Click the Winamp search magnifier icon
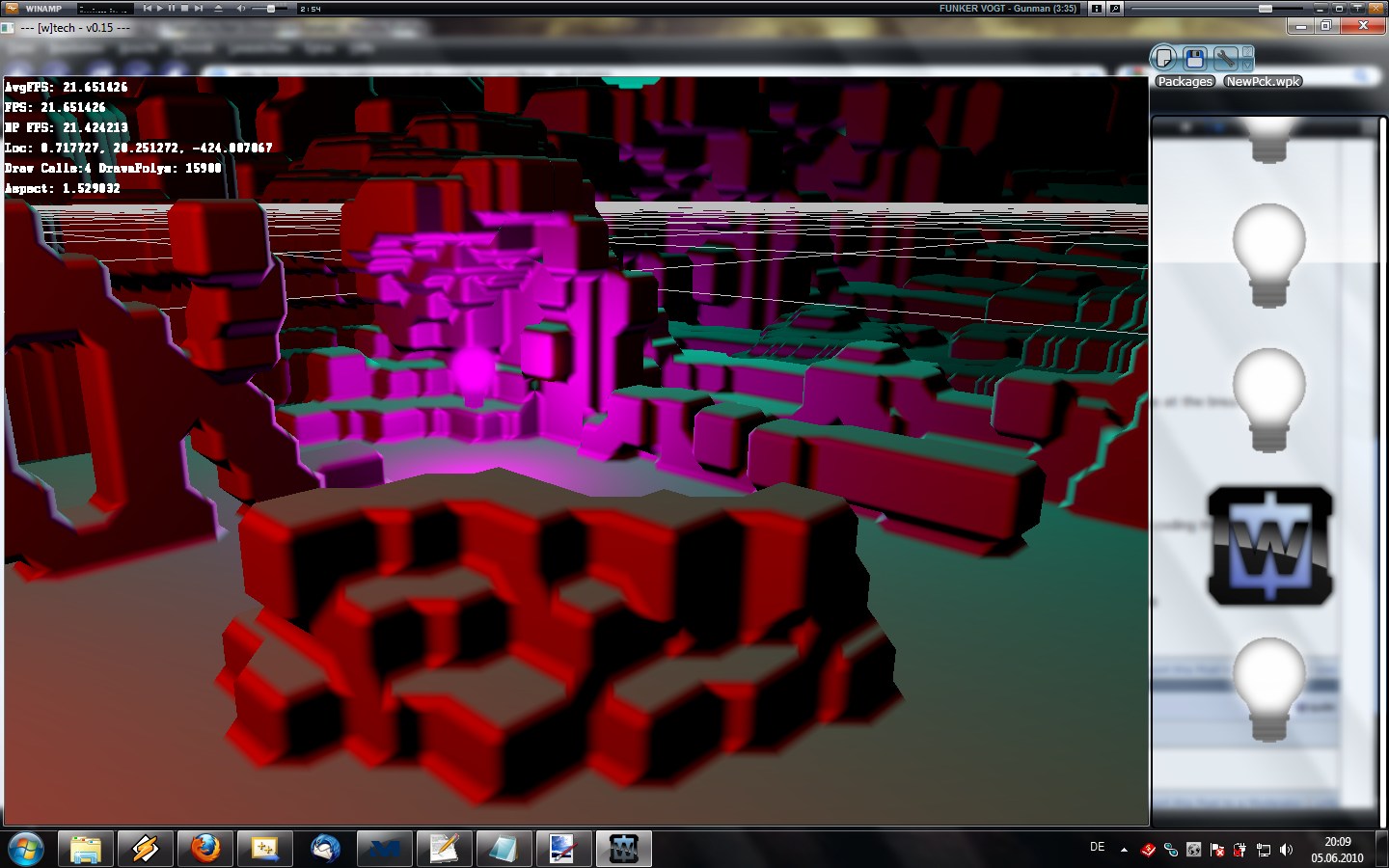The width and height of the screenshot is (1389, 868). coord(1115,8)
